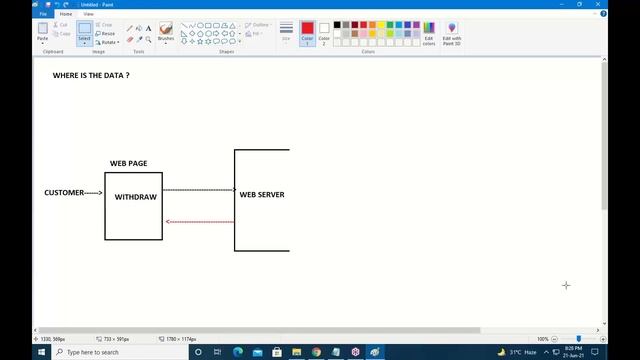Viewport: 640px width, 360px height.
Task: Choose the Oval shape
Action: [x=200, y=25]
